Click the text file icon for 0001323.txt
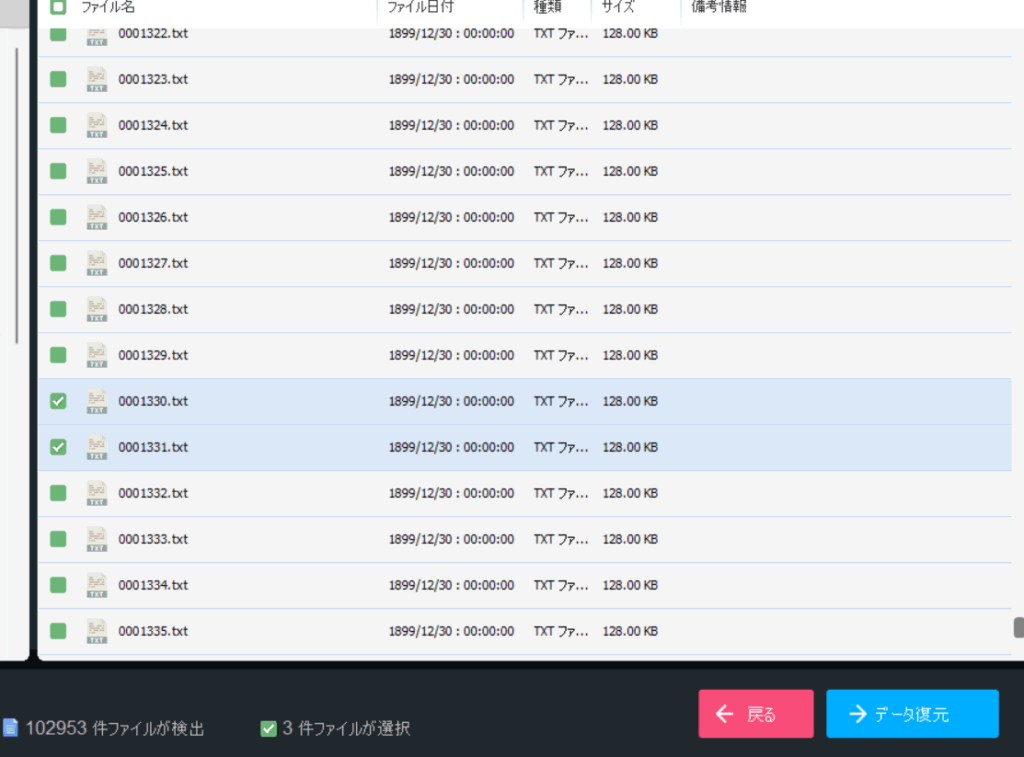The width and height of the screenshot is (1024, 757). point(96,79)
